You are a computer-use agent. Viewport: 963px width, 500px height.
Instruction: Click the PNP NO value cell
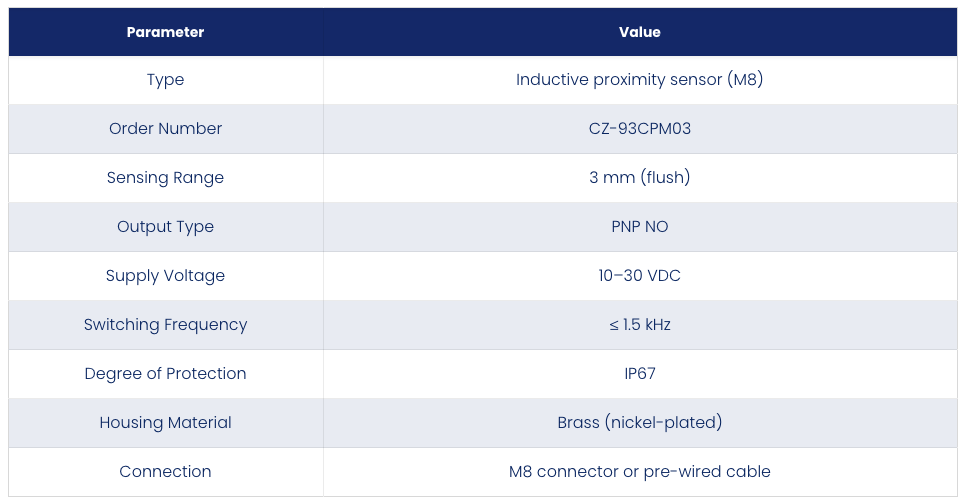639,227
